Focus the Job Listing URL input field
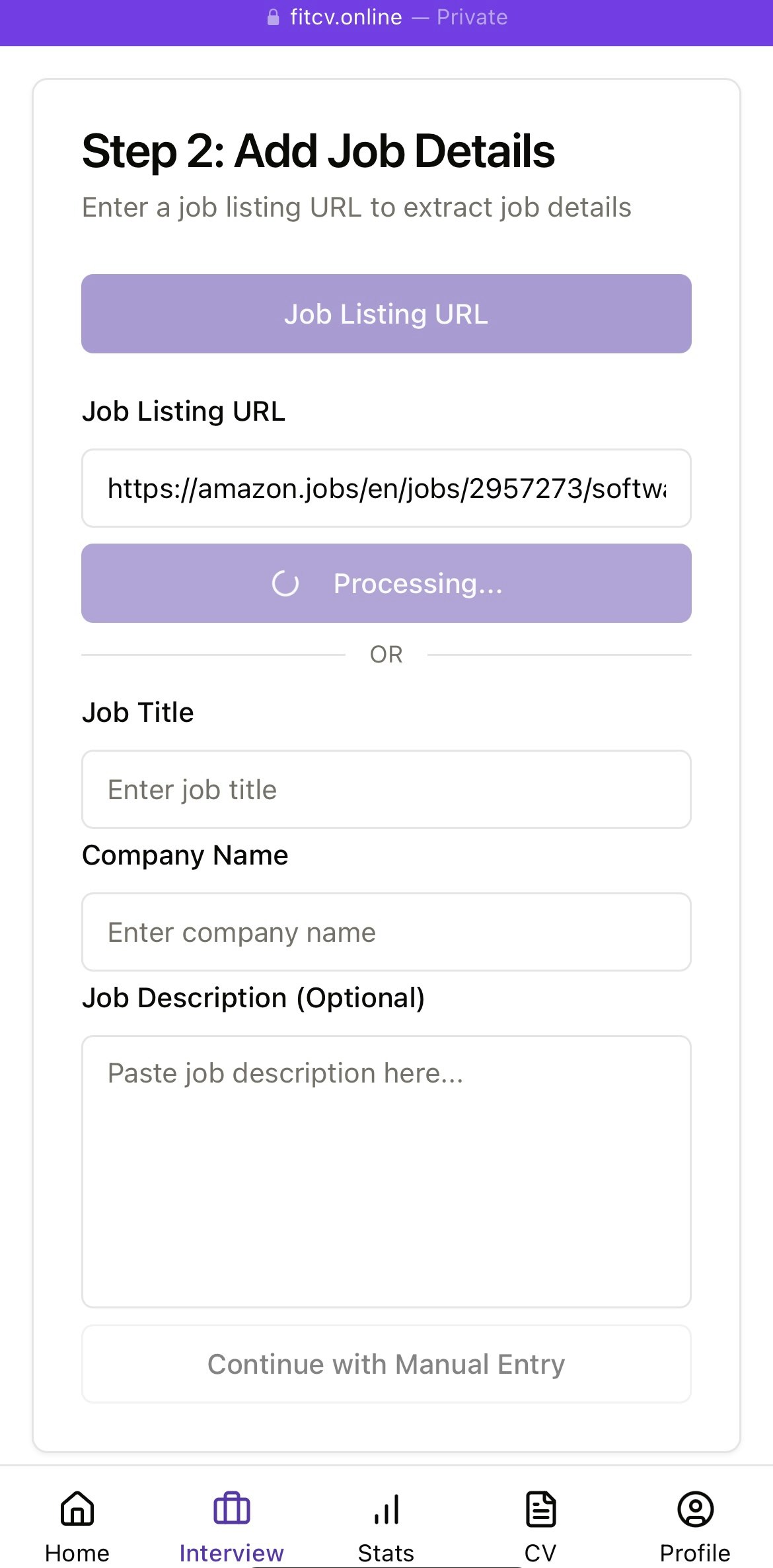This screenshot has width=773, height=1568. click(x=386, y=488)
